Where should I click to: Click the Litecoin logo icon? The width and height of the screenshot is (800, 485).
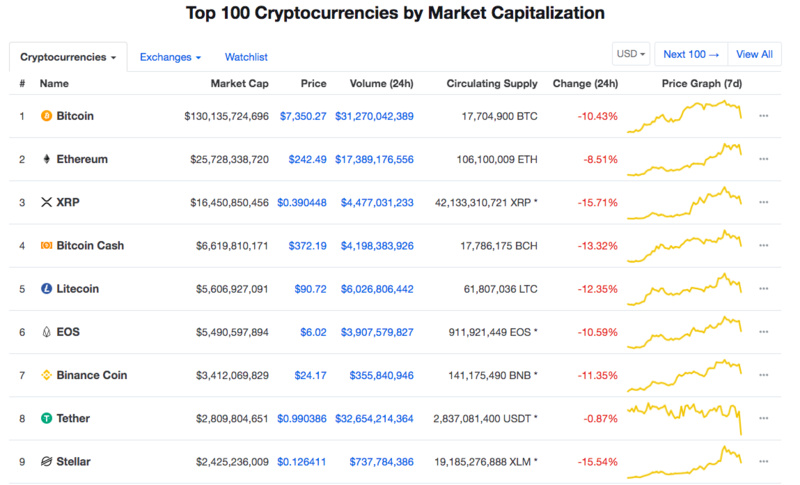[x=46, y=289]
